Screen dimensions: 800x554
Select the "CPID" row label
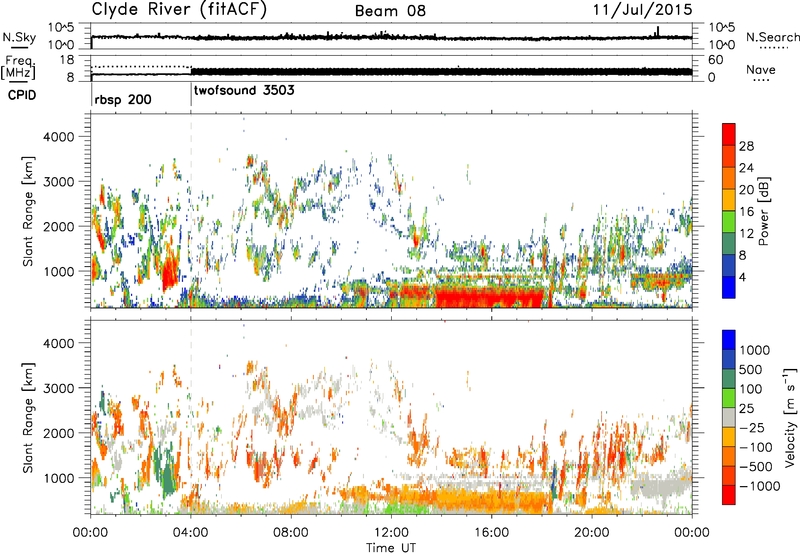tap(21, 95)
